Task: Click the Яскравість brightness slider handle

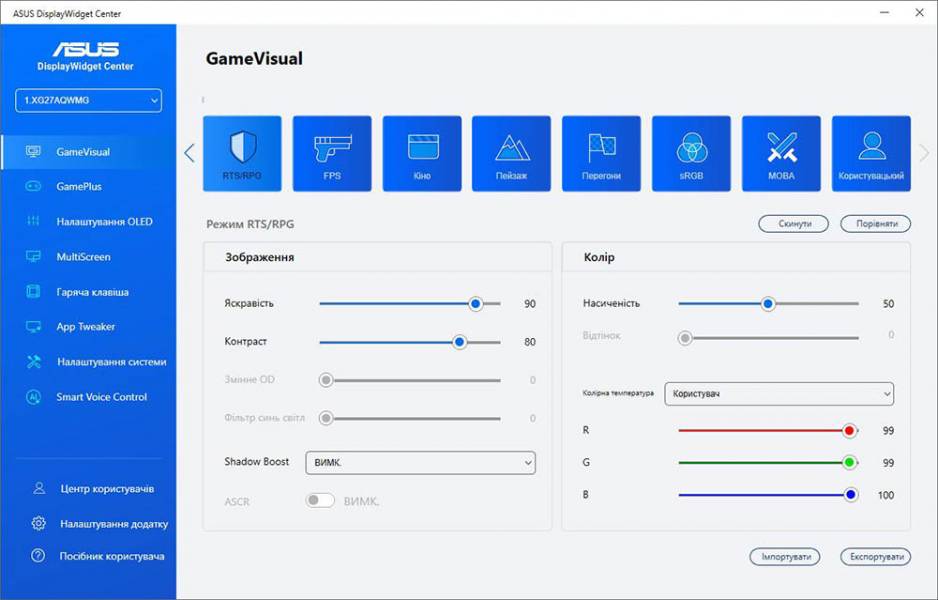Action: (476, 304)
